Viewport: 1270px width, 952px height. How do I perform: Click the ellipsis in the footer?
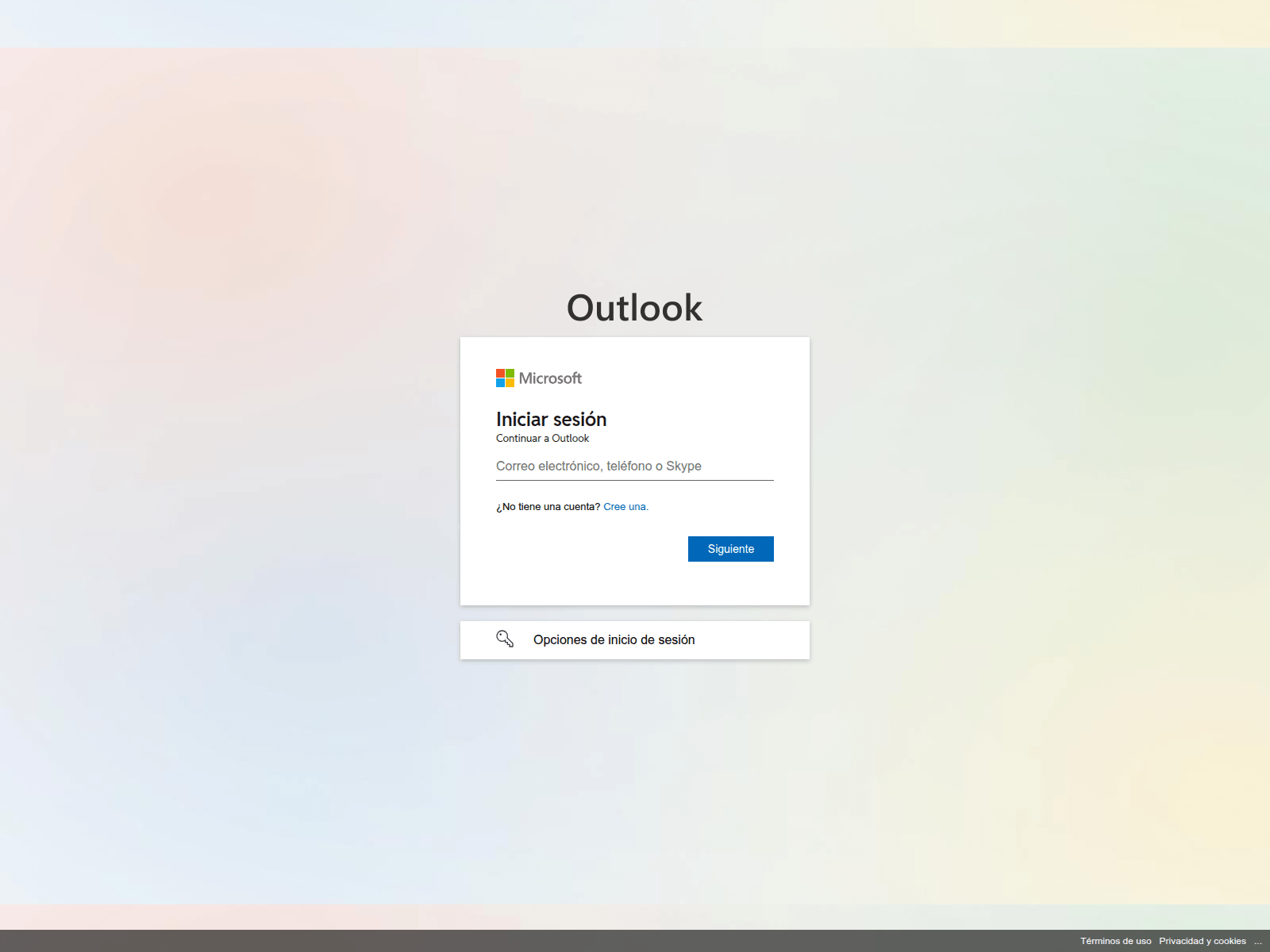[1258, 941]
